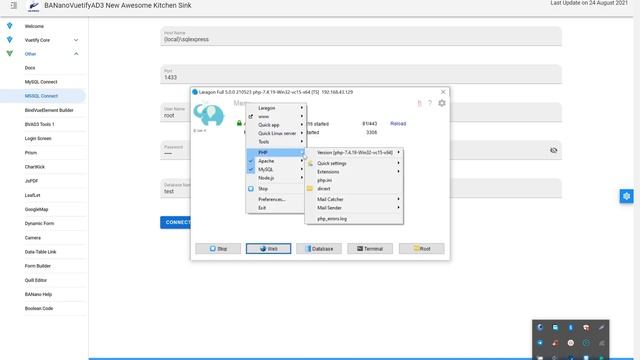Screen dimensions: 640x360
Task: Toggle the hamburger navigation drawer icon
Action: (13, 5)
